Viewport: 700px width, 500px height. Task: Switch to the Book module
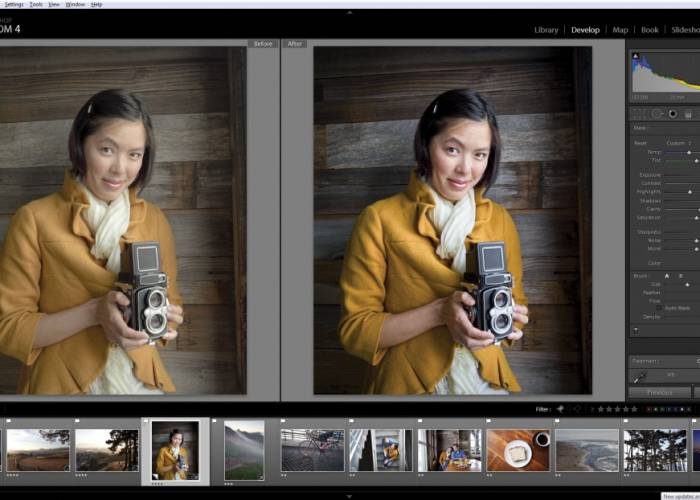(x=650, y=30)
